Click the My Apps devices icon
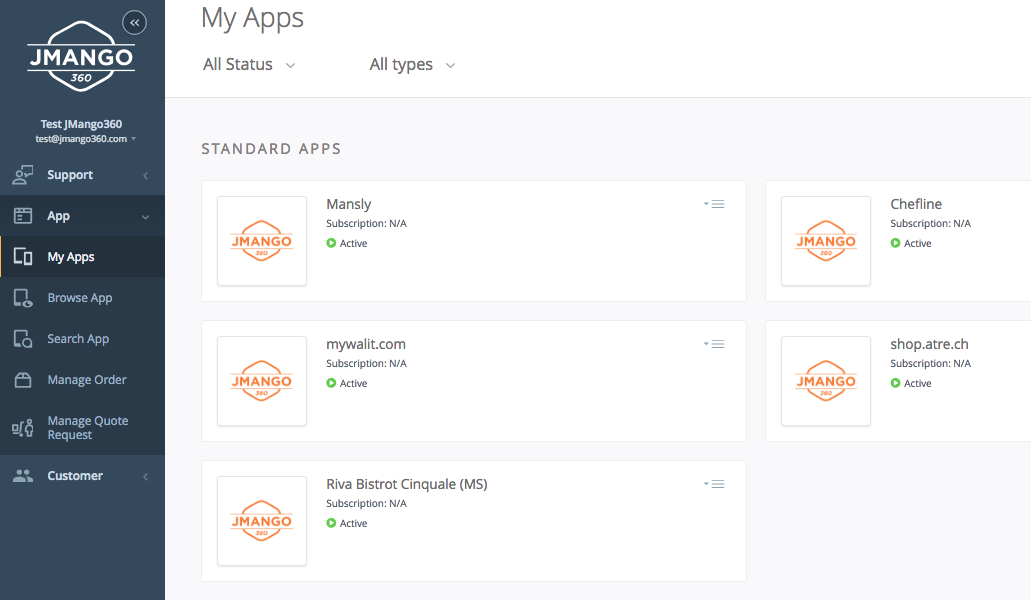The height and width of the screenshot is (600, 1031). (x=23, y=257)
